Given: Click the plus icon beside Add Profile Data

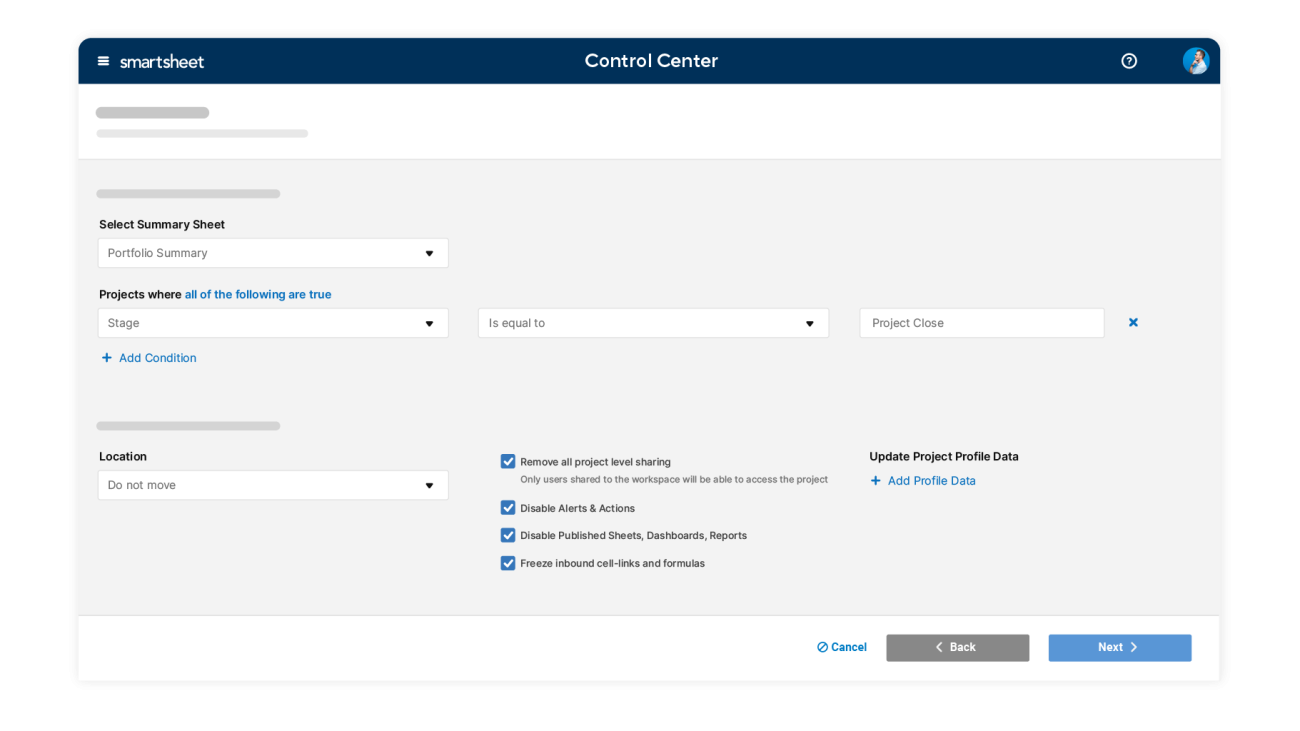Looking at the screenshot, I should [x=877, y=481].
